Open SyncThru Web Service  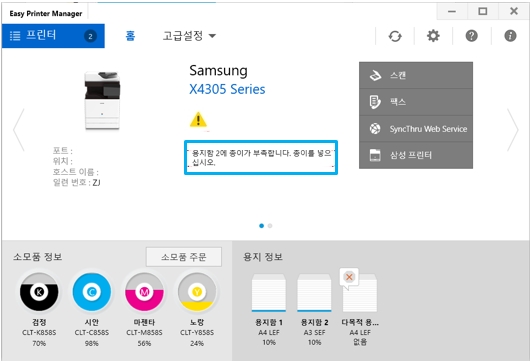click(416, 129)
